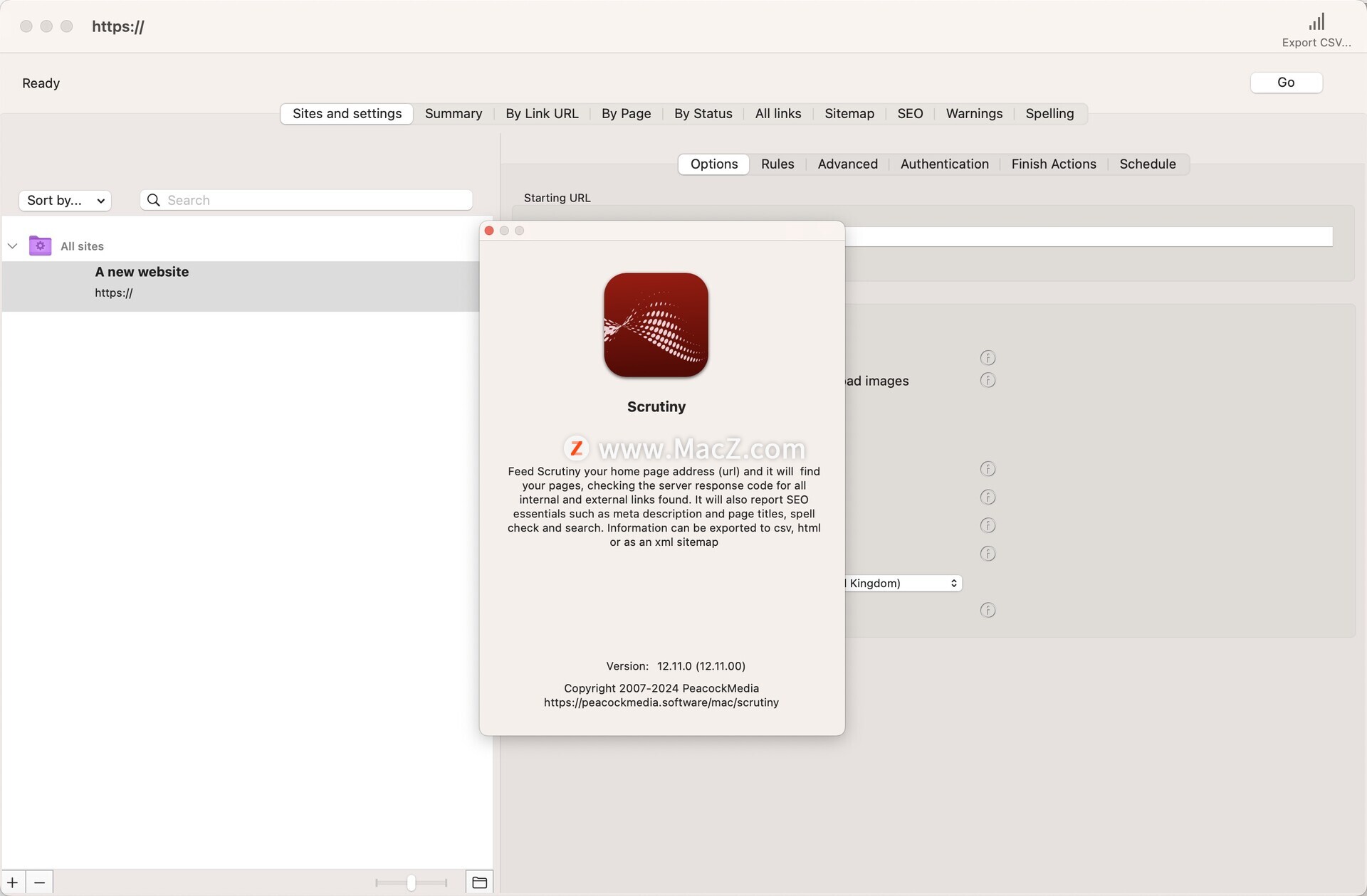This screenshot has height=896, width=1367.
Task: Open the Spelling tab
Action: [1049, 114]
